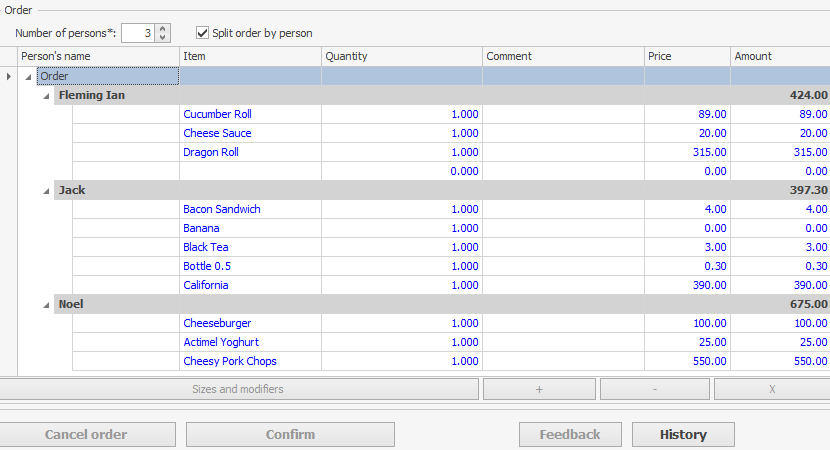Collapse the Fleming Ian group
This screenshot has width=830, height=450.
[46, 96]
